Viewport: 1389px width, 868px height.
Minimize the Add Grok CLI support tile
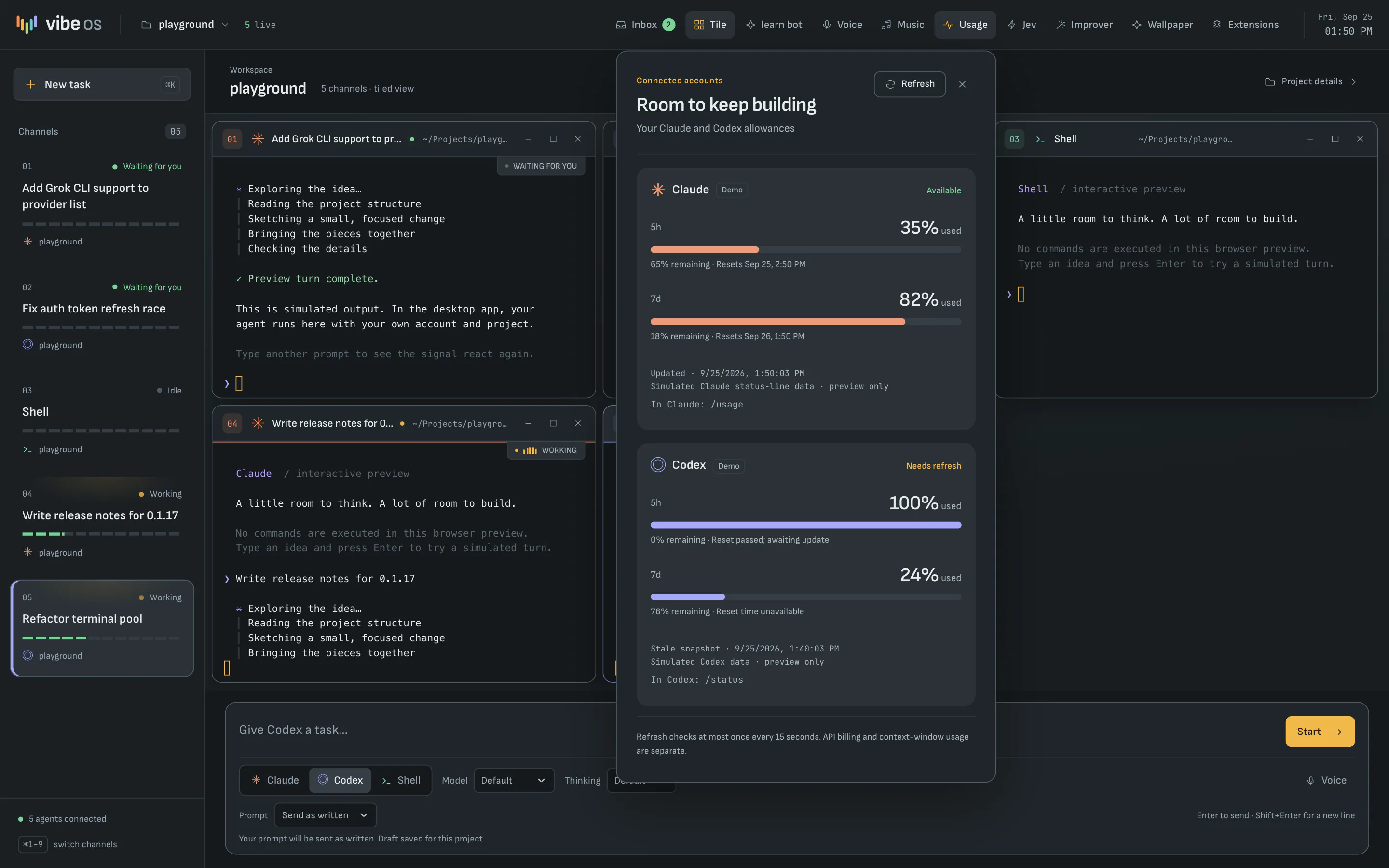coord(528,139)
